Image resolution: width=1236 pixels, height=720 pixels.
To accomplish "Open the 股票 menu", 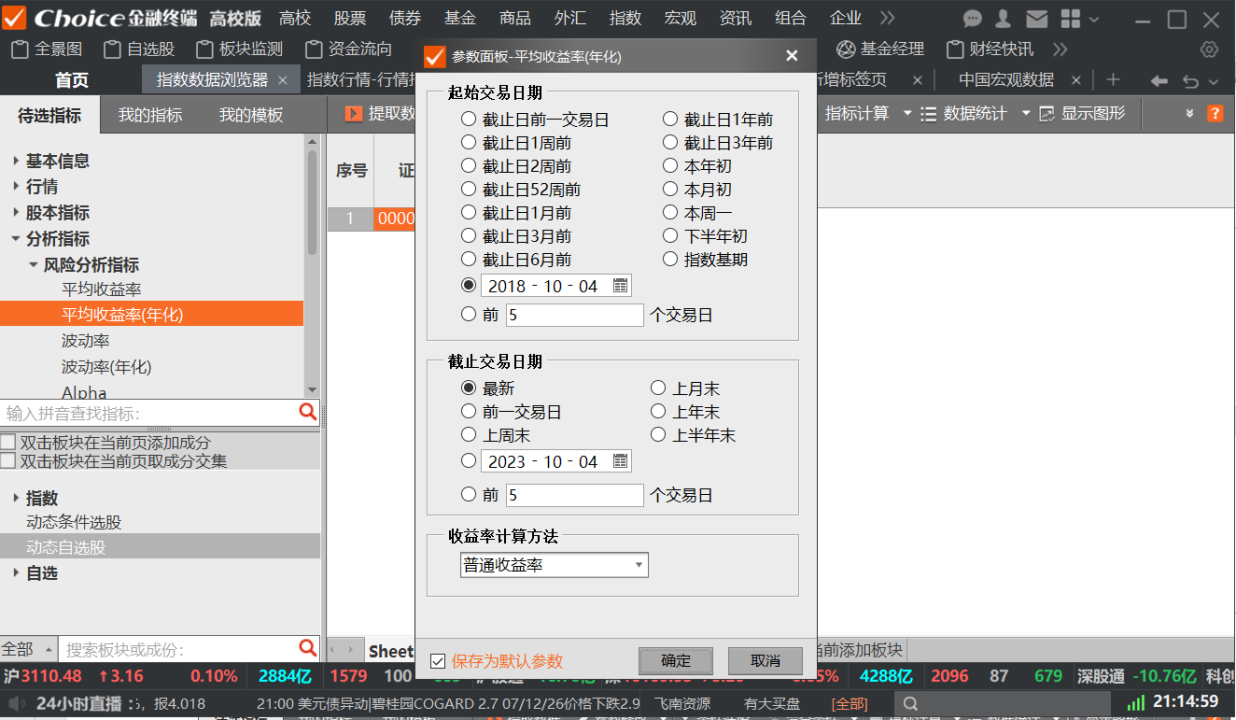I will pyautogui.click(x=350, y=18).
